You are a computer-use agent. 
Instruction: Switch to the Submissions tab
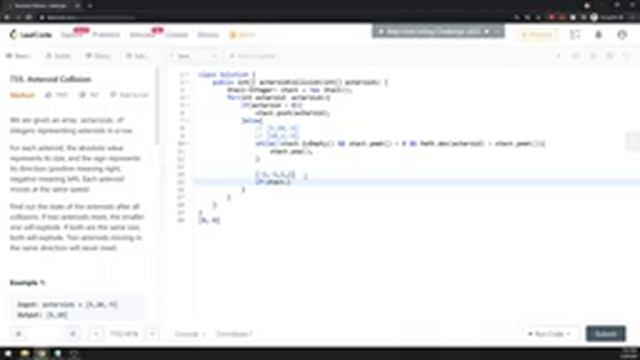pos(137,56)
